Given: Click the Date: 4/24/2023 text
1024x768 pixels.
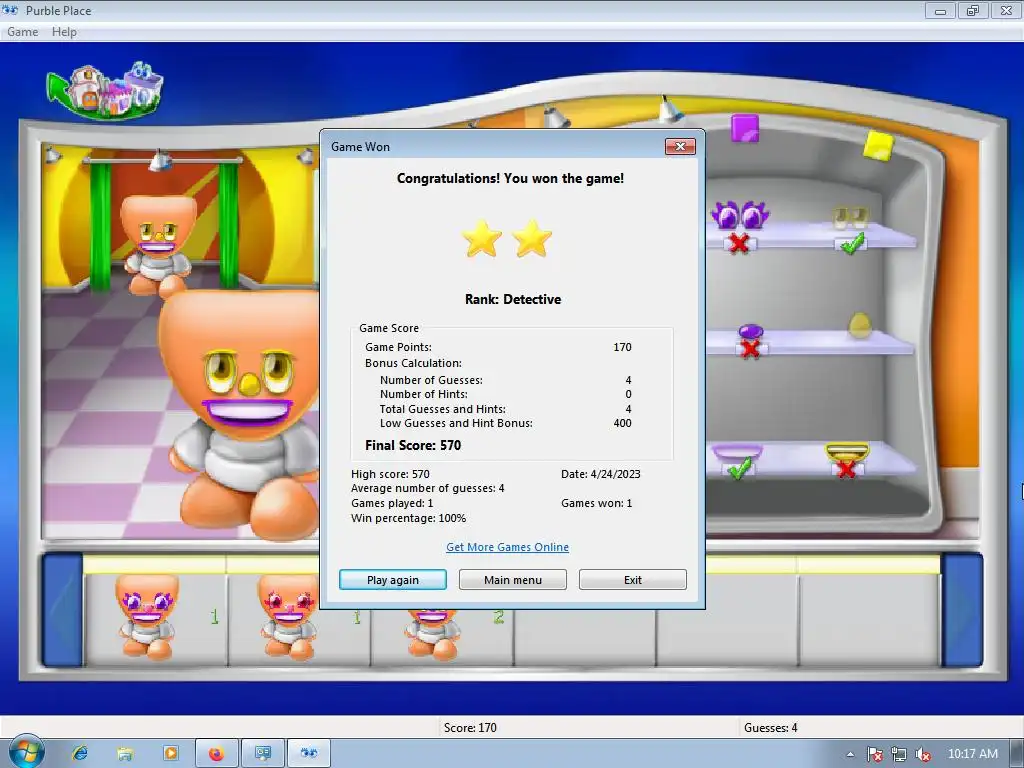Looking at the screenshot, I should [600, 474].
